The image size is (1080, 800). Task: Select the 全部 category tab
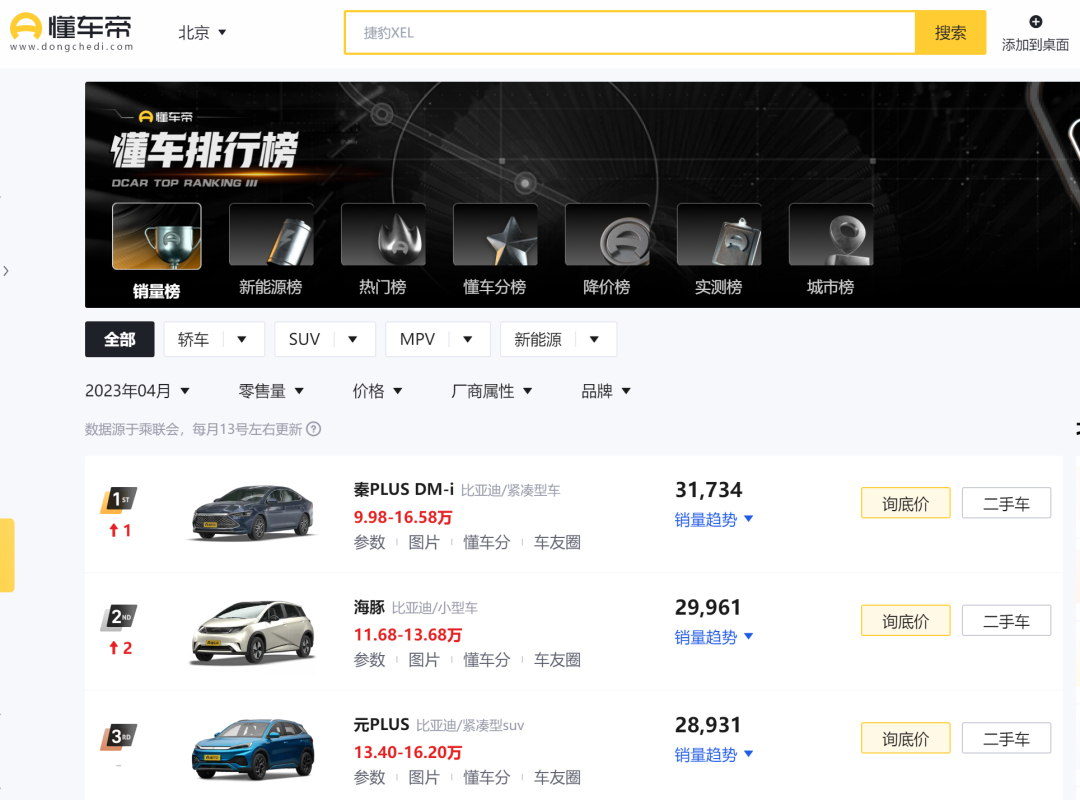(119, 339)
